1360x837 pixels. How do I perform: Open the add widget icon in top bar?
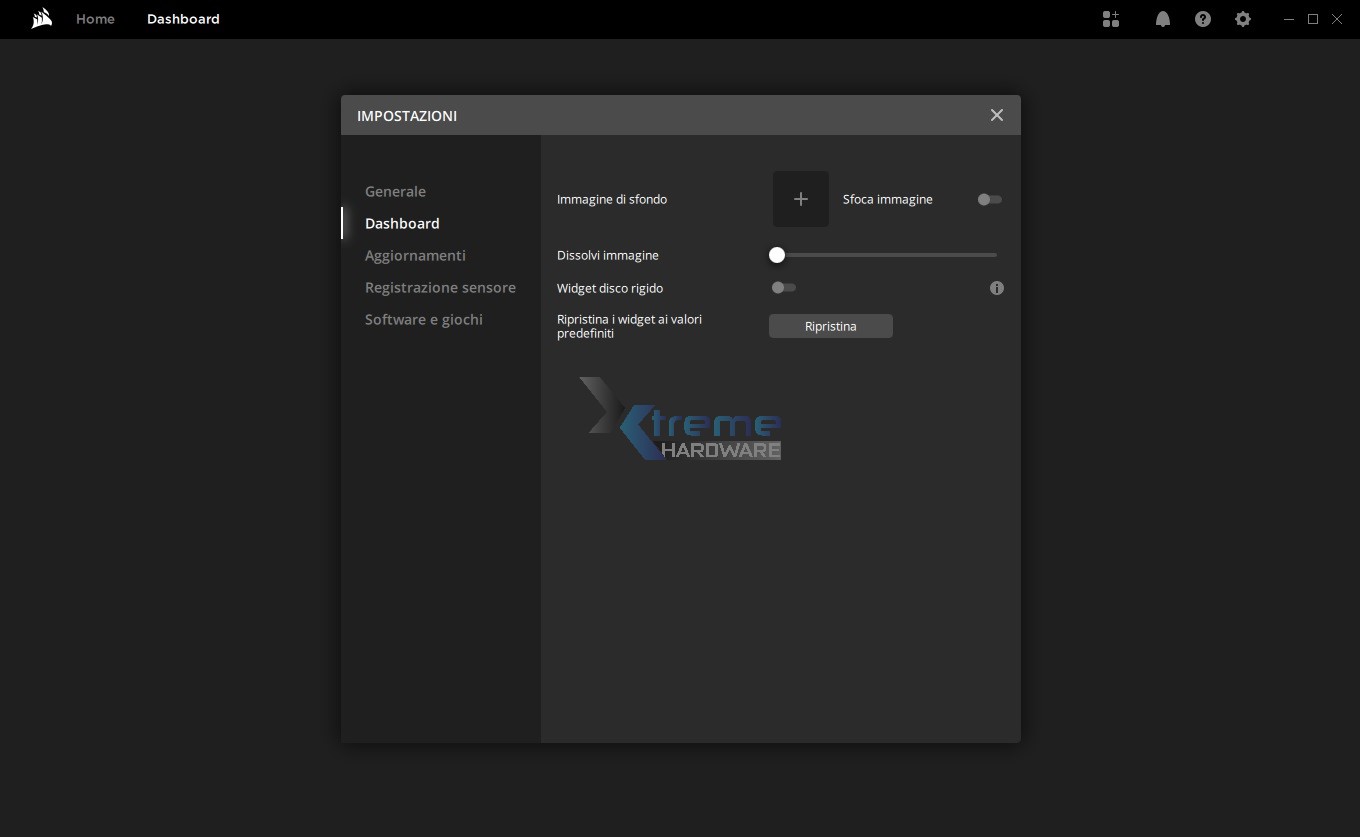click(x=1111, y=19)
